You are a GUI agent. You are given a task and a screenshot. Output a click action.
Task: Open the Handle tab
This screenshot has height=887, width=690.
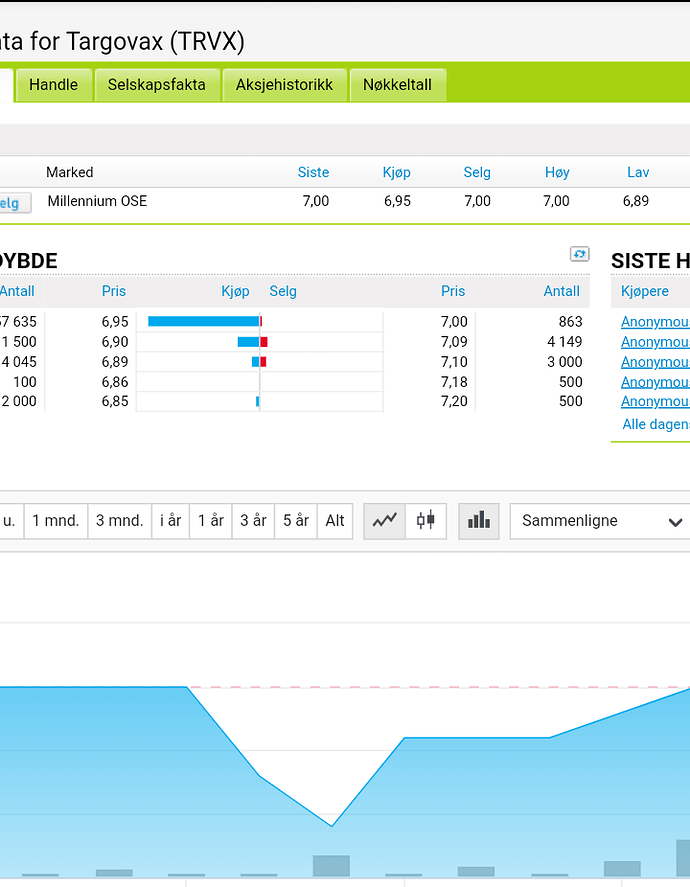pyautogui.click(x=53, y=85)
